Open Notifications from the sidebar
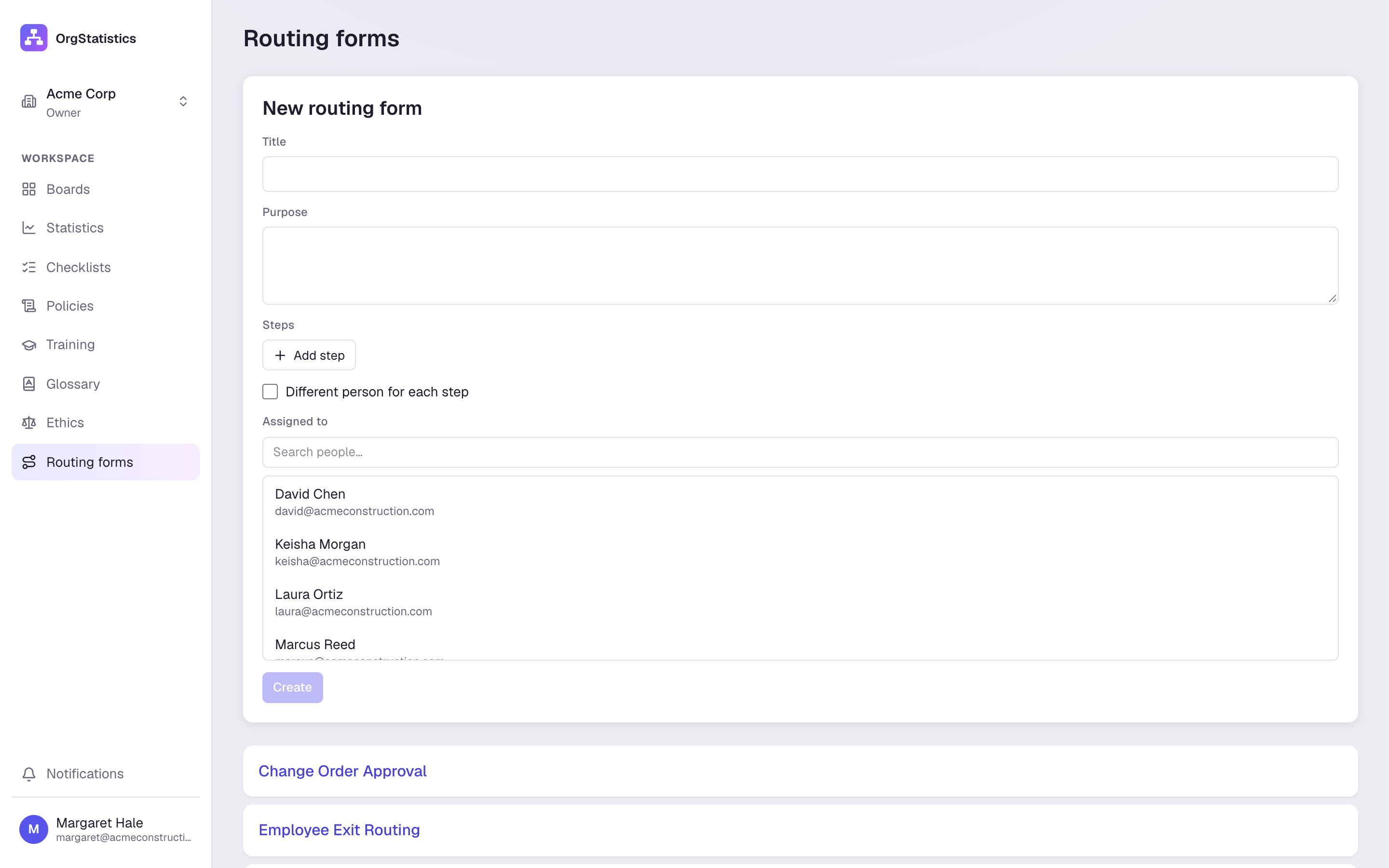This screenshot has width=1389, height=868. click(x=106, y=774)
